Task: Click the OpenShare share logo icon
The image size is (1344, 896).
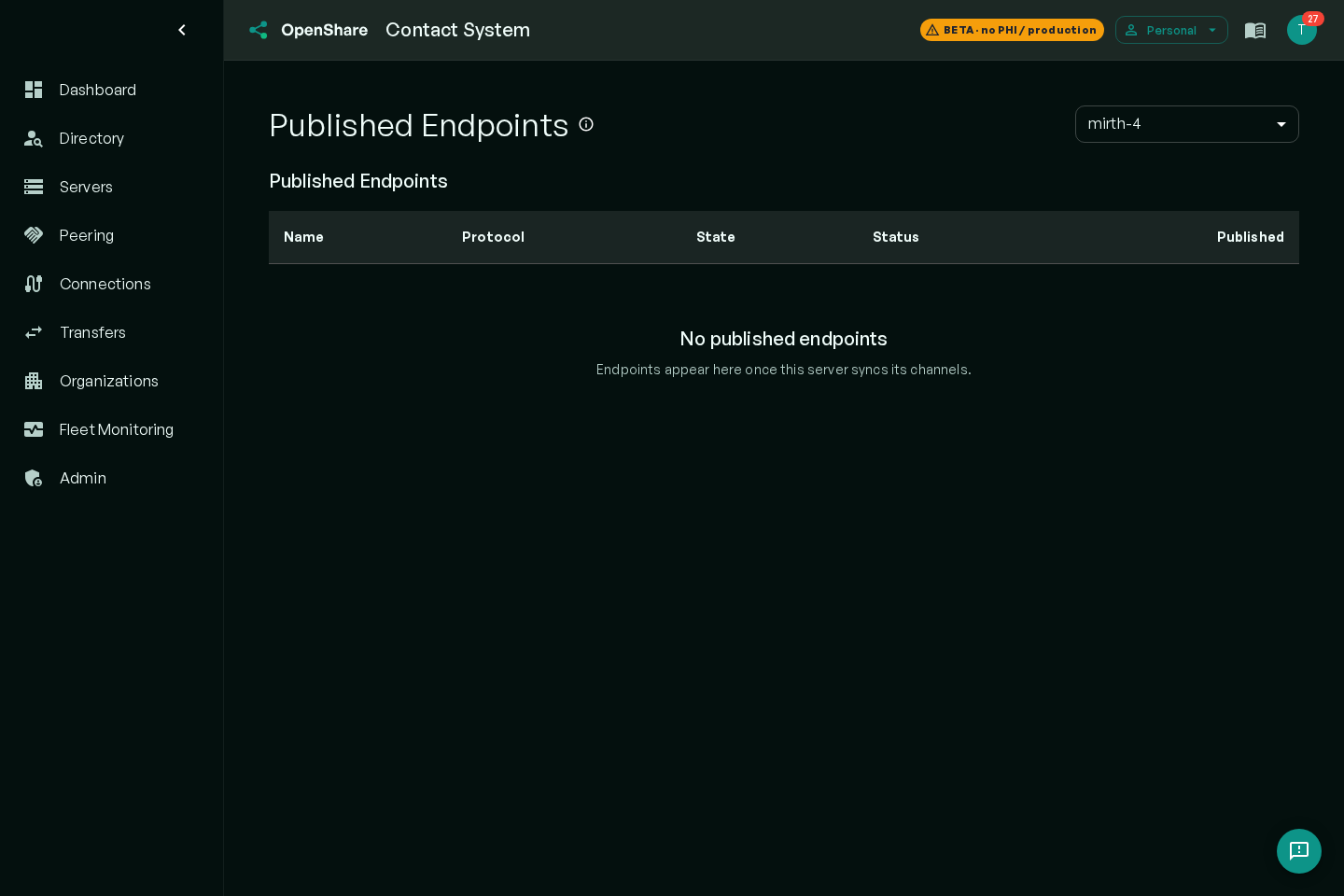Action: [x=259, y=30]
